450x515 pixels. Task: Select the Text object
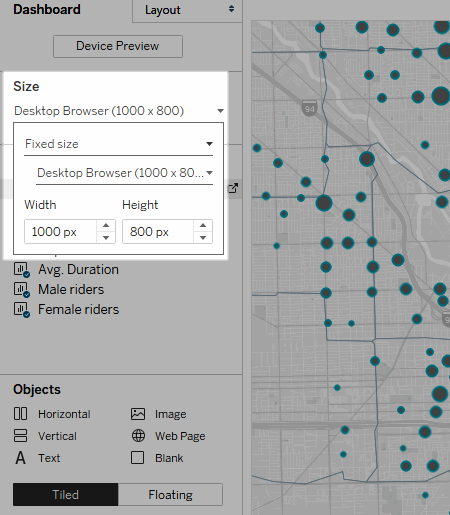(x=37, y=458)
